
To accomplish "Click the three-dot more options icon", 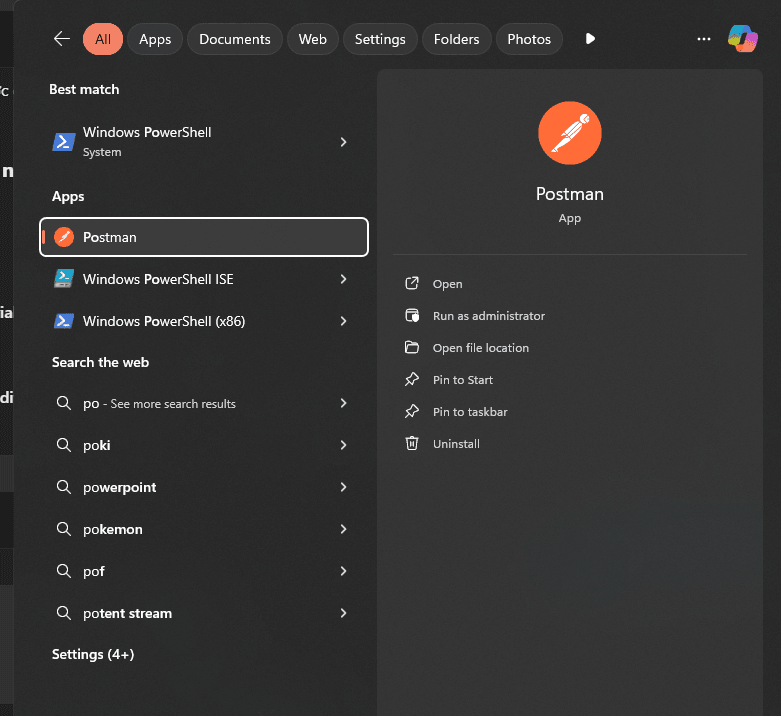I will (x=704, y=39).
